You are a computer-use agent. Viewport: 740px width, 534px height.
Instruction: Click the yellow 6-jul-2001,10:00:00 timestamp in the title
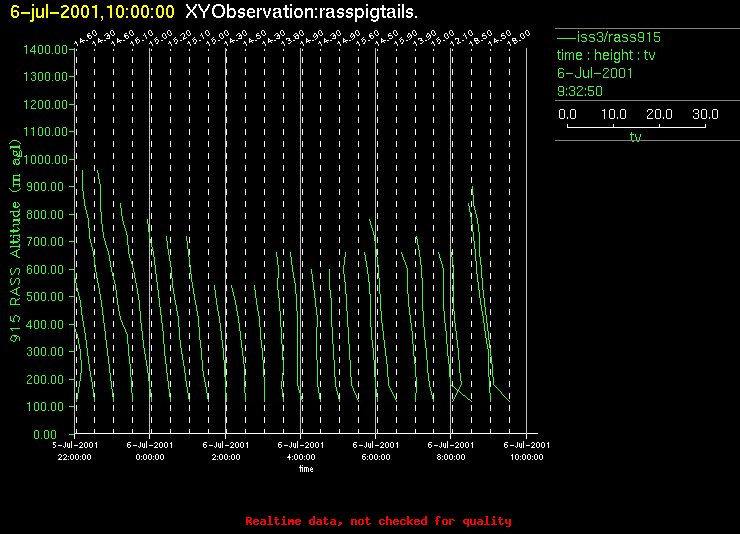(92, 12)
